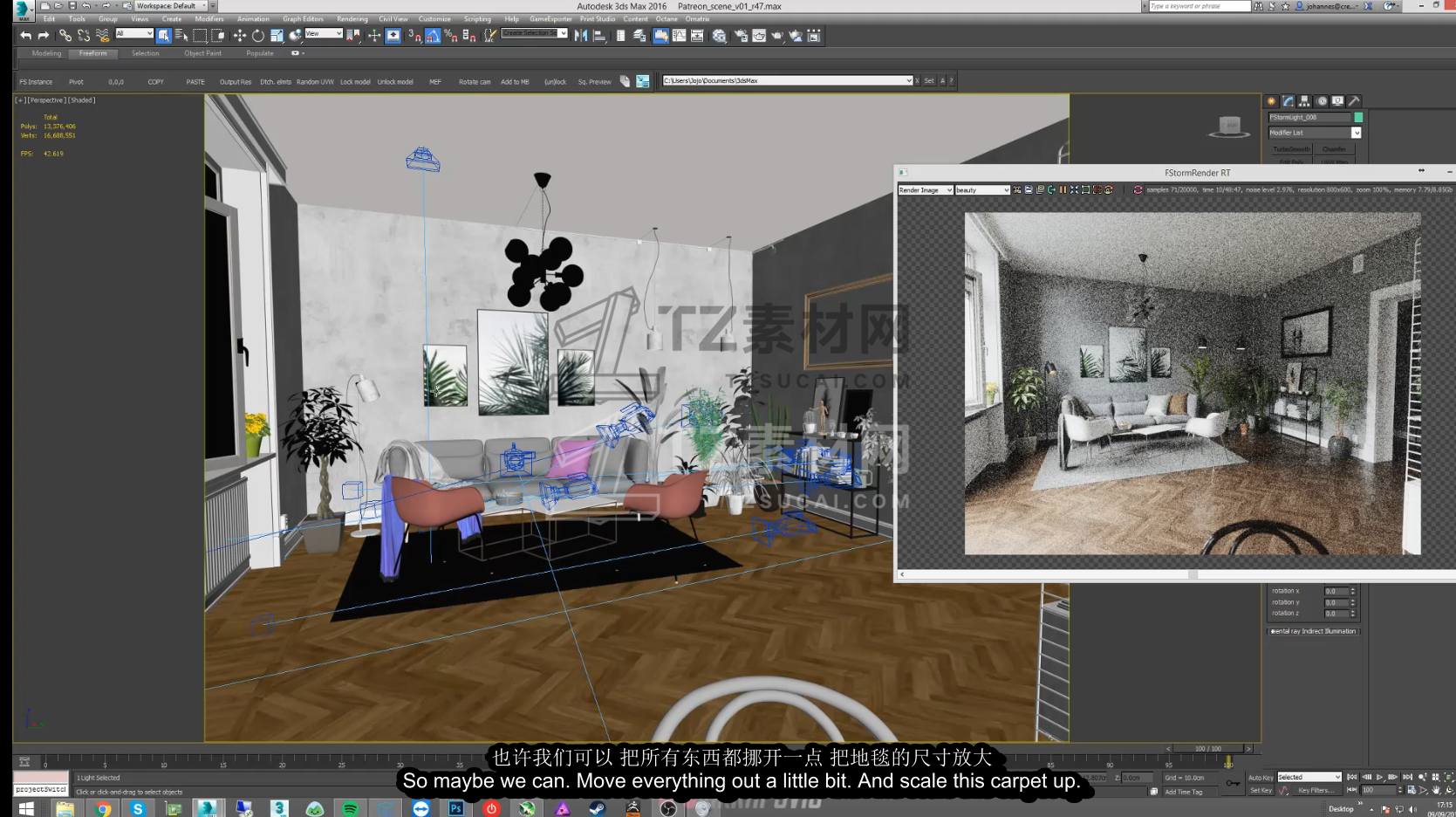Open the key filter Selected dropdown
Viewport: 1456px width, 817px height.
pyautogui.click(x=1309, y=777)
